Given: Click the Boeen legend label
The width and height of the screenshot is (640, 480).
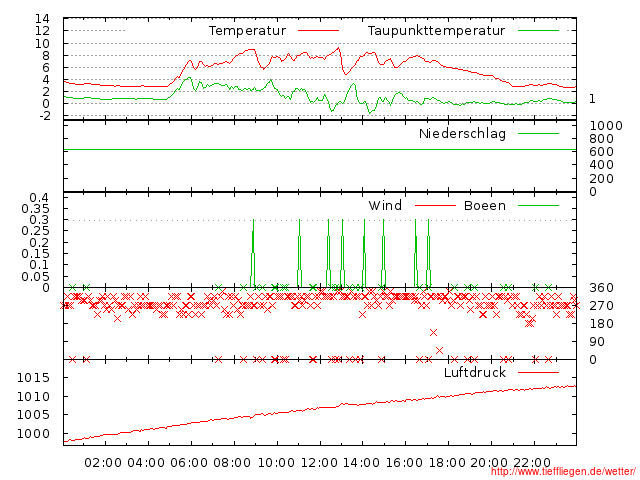Looking at the screenshot, I should pyautogui.click(x=485, y=206).
